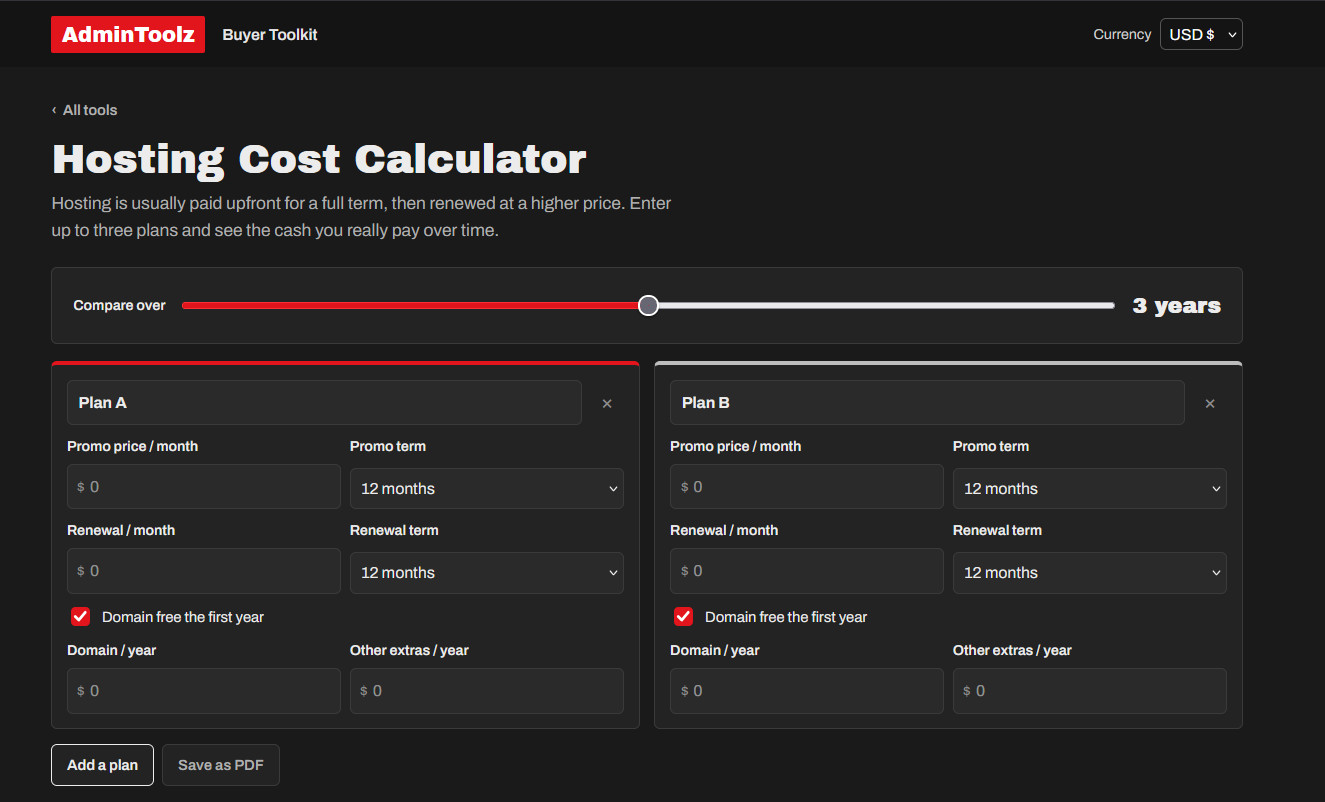This screenshot has height=802, width=1325.
Task: Click the Currency label in the header
Action: tap(1122, 34)
